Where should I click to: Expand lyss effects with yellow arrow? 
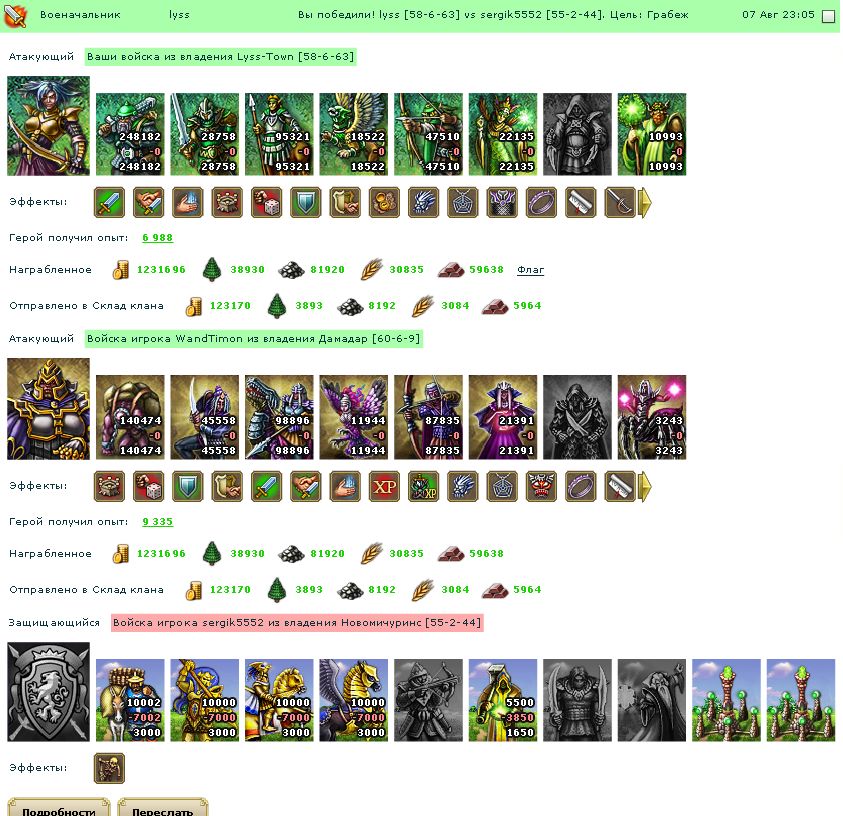tap(645, 203)
